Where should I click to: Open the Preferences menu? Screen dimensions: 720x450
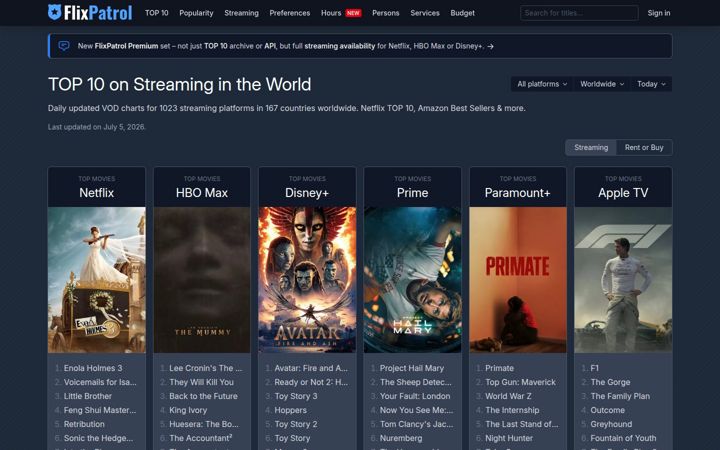290,13
